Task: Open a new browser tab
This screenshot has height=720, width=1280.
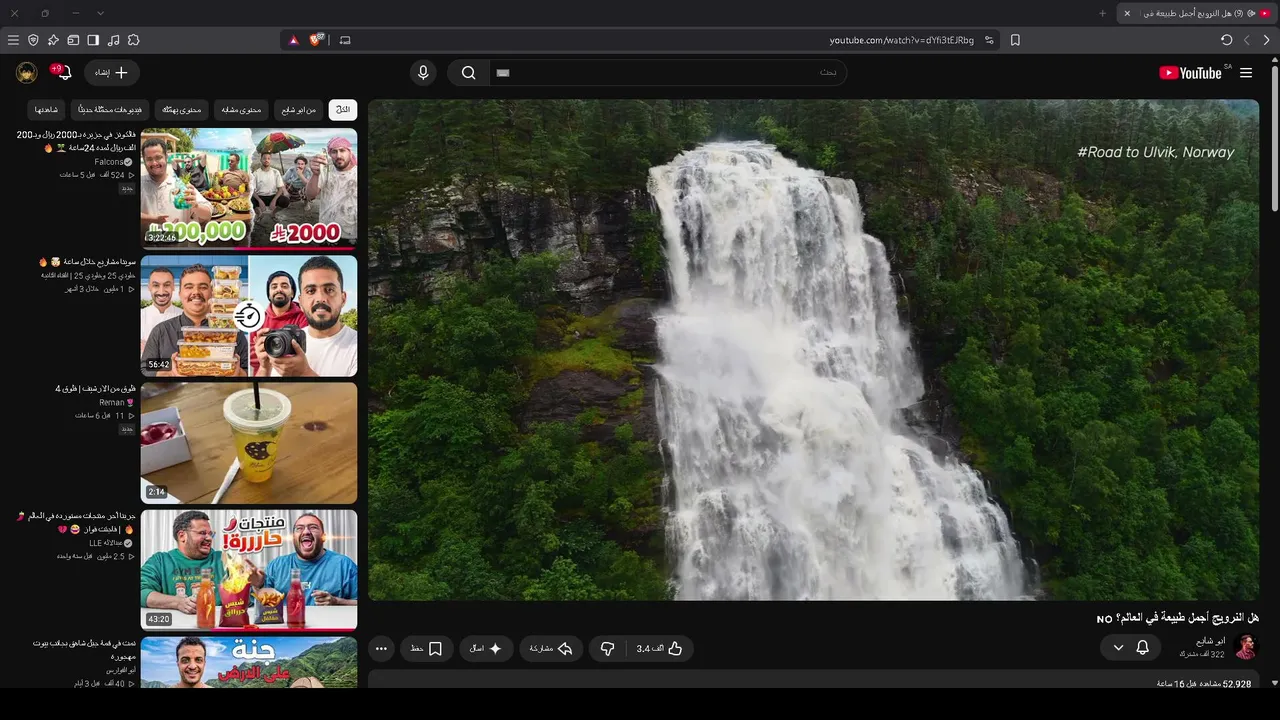Action: pos(1103,13)
